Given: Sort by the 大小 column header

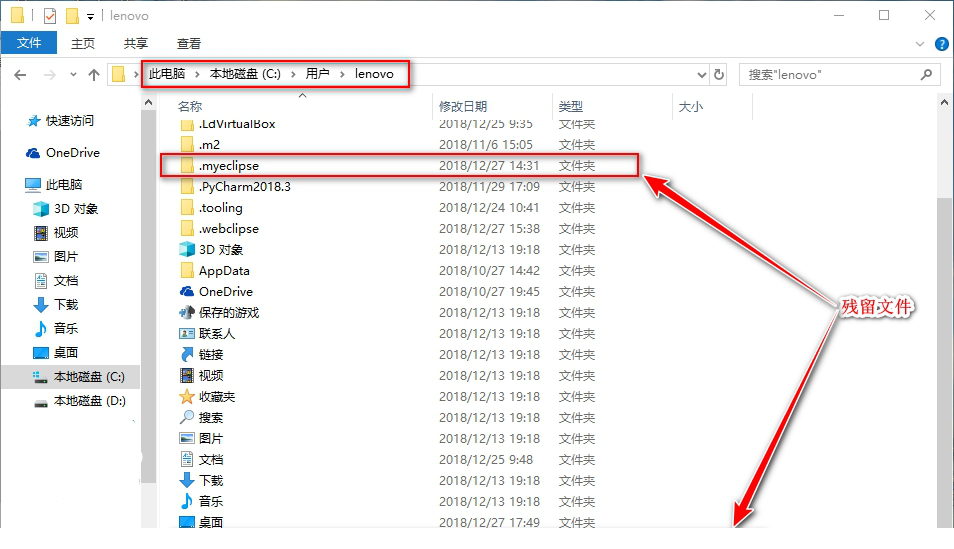Looking at the screenshot, I should pyautogui.click(x=691, y=107).
